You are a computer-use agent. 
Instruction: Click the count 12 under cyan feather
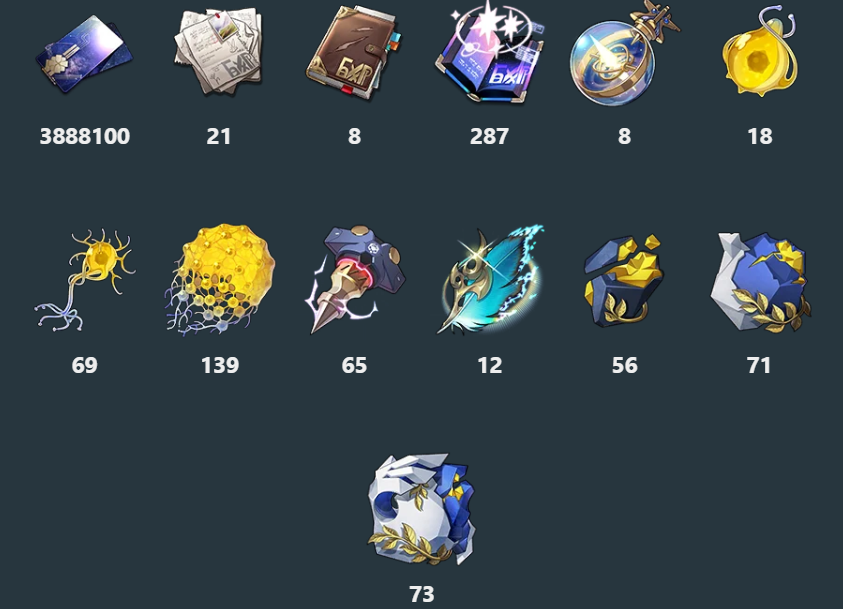click(490, 366)
